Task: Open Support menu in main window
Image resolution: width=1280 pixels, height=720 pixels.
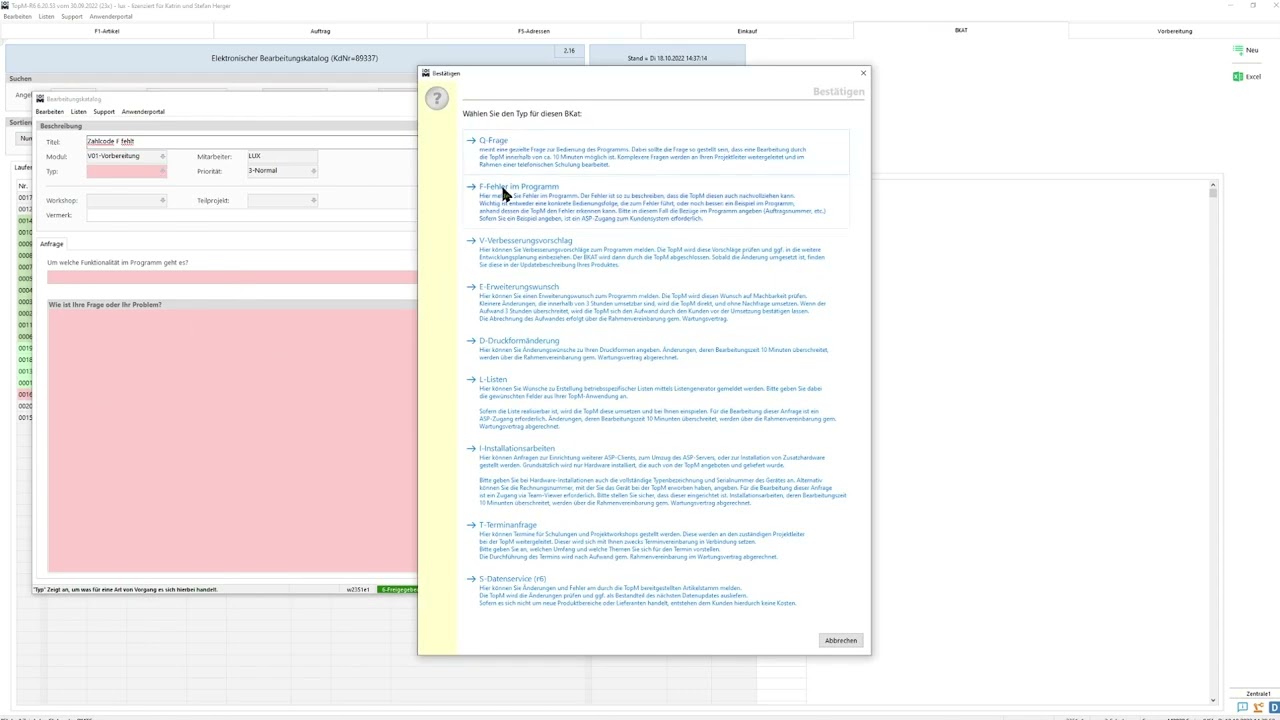Action: pyautogui.click(x=72, y=17)
